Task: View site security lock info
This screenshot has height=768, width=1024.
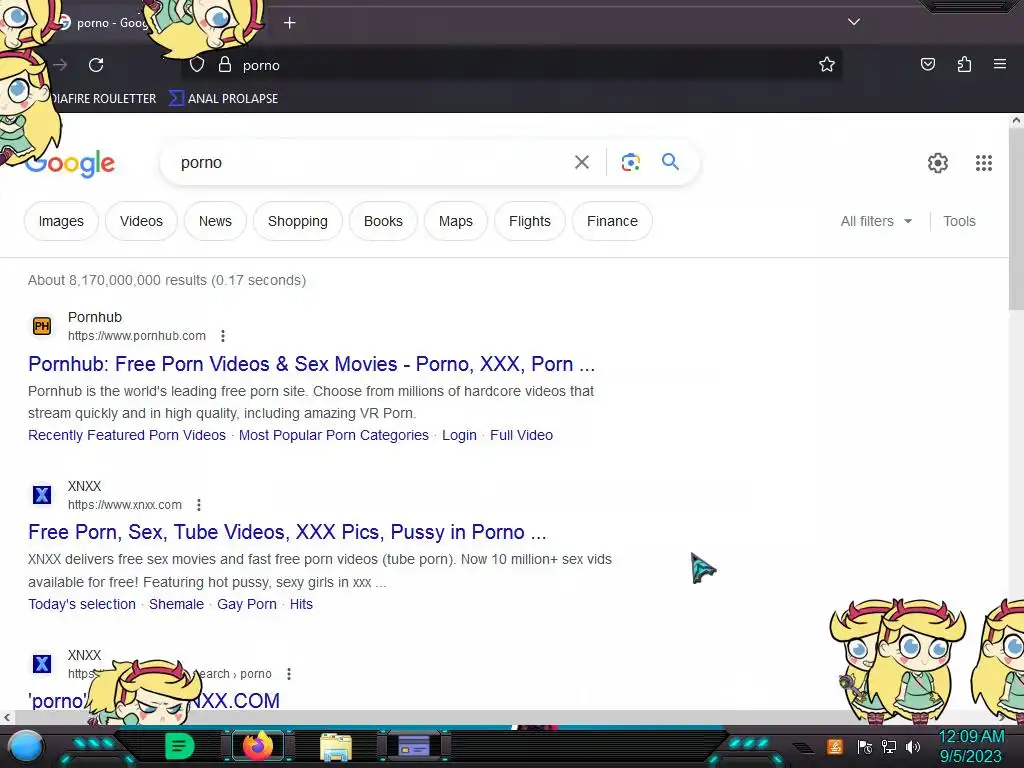Action: click(x=225, y=65)
